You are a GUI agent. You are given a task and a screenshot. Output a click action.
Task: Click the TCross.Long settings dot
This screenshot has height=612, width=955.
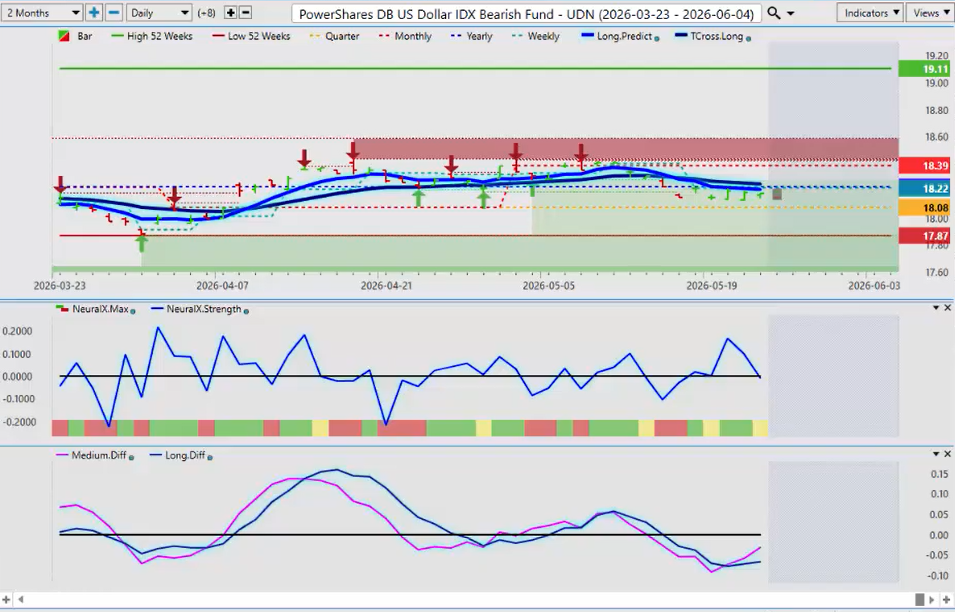pos(748,38)
